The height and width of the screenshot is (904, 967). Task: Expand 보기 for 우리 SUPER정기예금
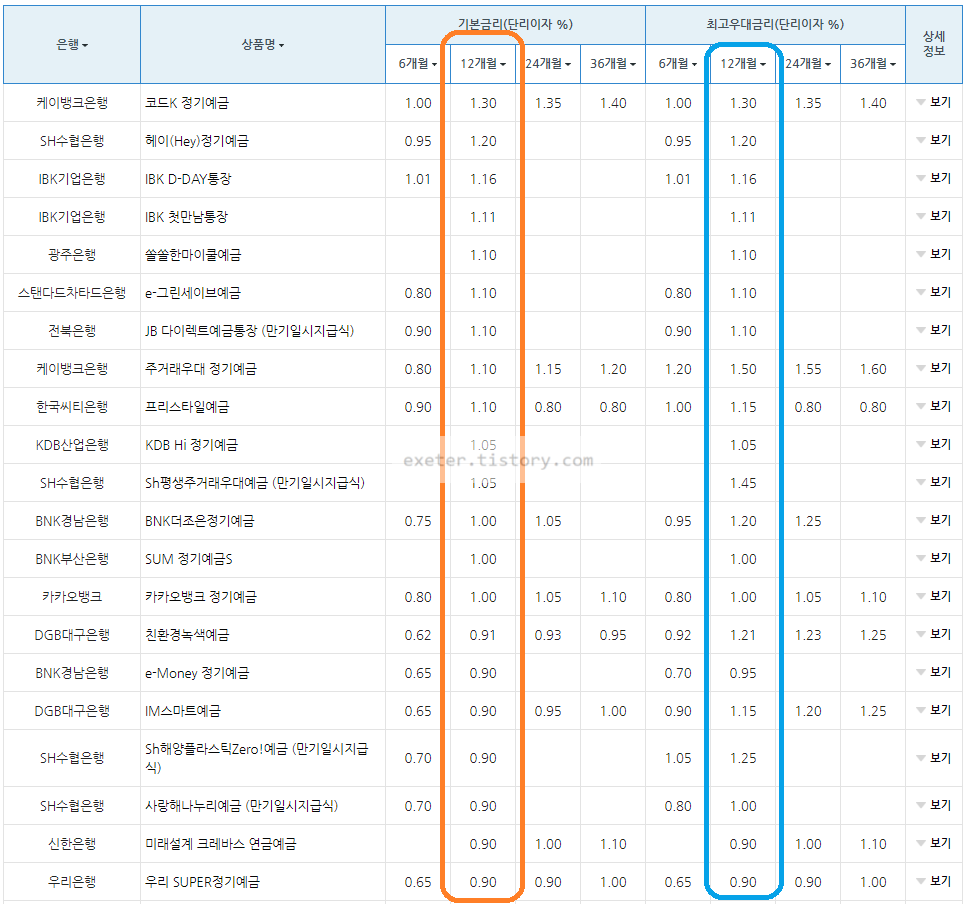[x=934, y=882]
